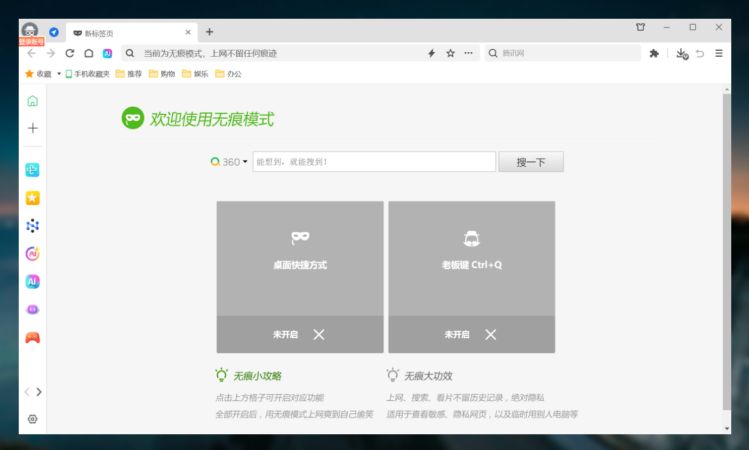Click the lightning speed mode icon in address bar
The image size is (749, 450).
point(432,53)
